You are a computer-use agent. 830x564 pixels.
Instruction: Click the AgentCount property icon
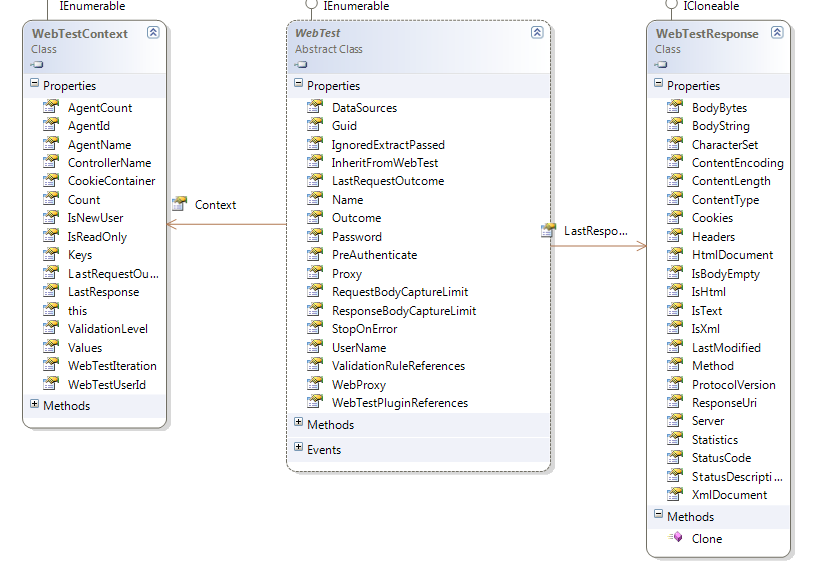pyautogui.click(x=51, y=107)
